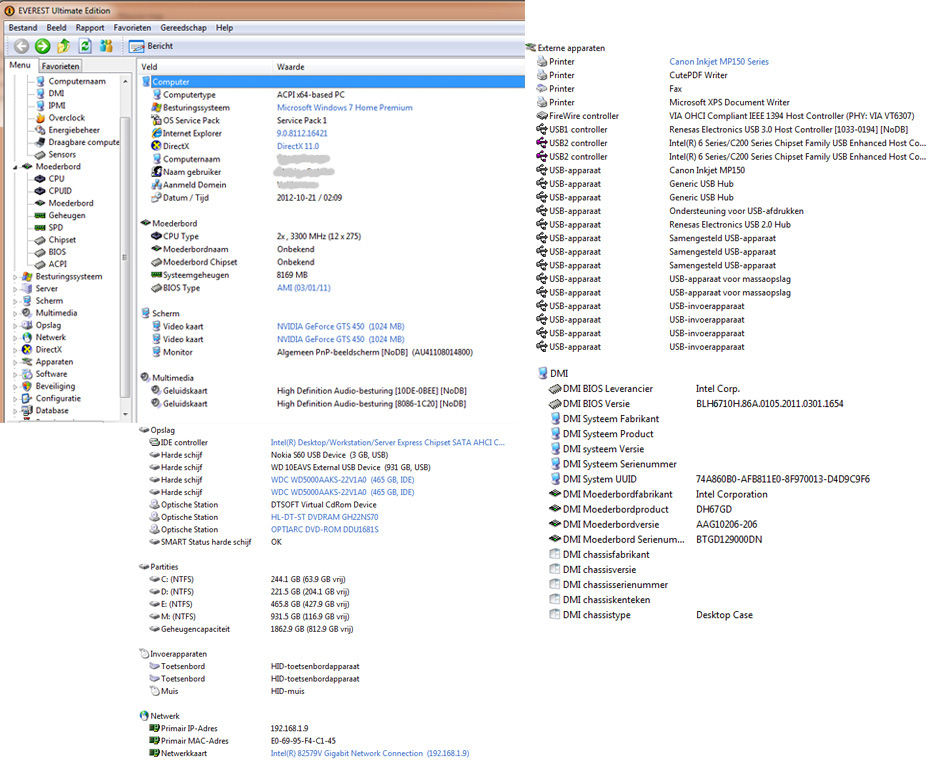This screenshot has height=768, width=950.
Task: Expand the Besturingssysteem tree node
Action: point(15,277)
